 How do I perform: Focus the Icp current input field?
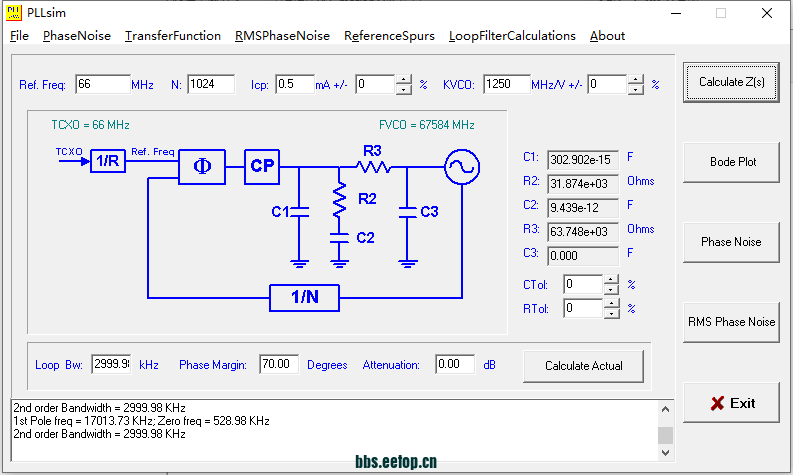[295, 84]
